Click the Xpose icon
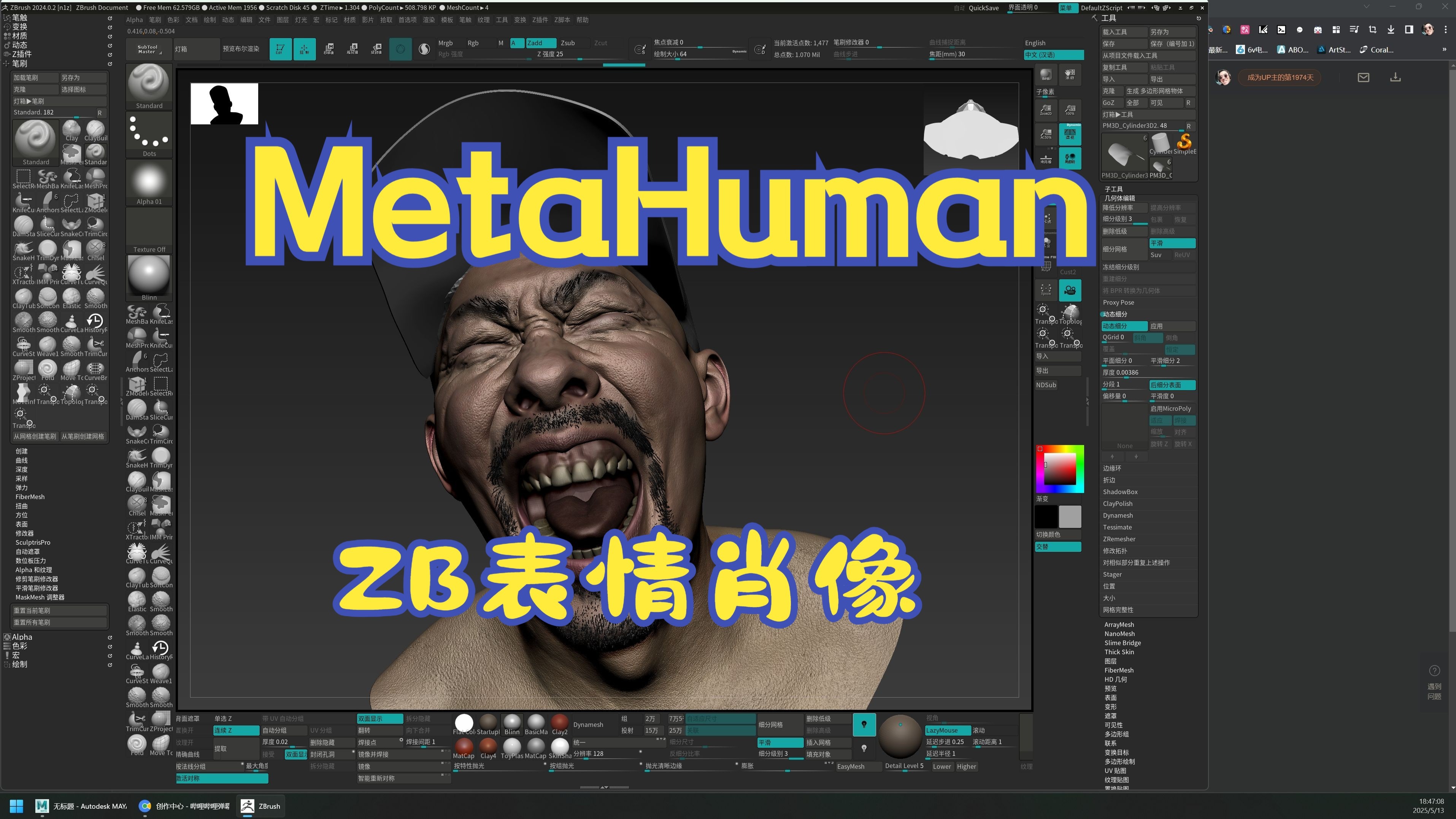 1046,290
